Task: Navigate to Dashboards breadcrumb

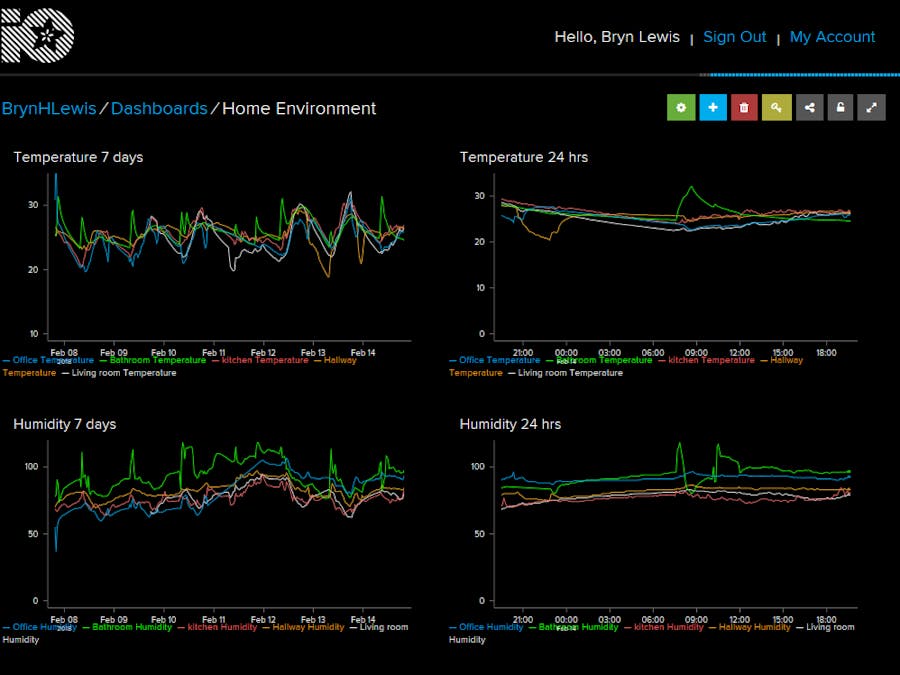Action: [x=159, y=109]
